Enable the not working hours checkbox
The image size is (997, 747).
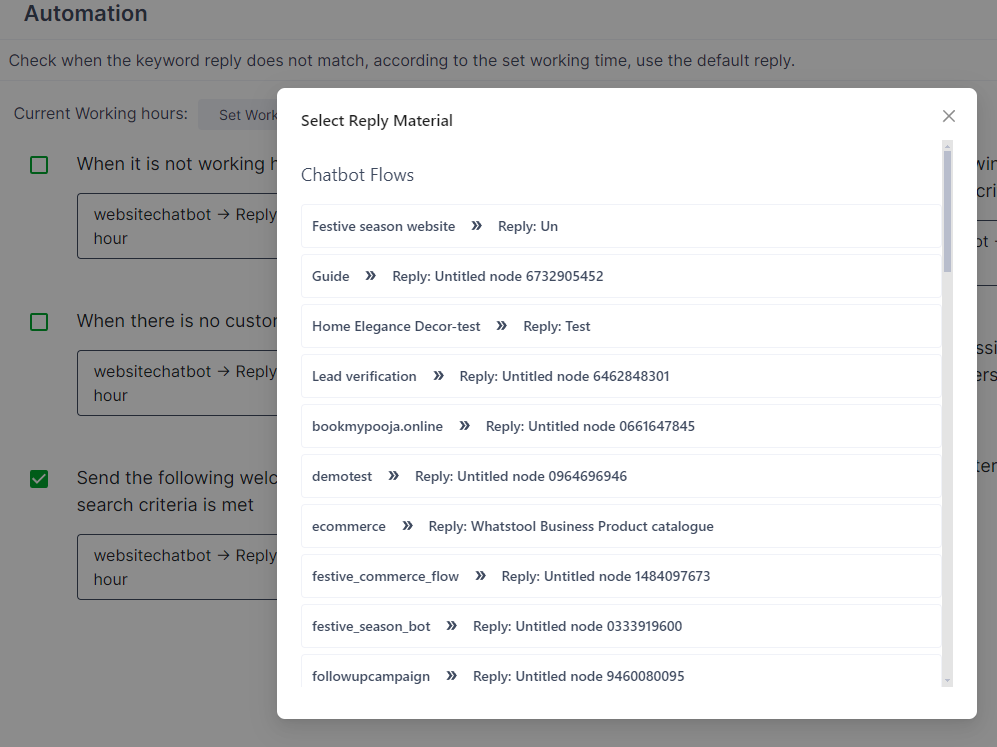[x=39, y=165]
